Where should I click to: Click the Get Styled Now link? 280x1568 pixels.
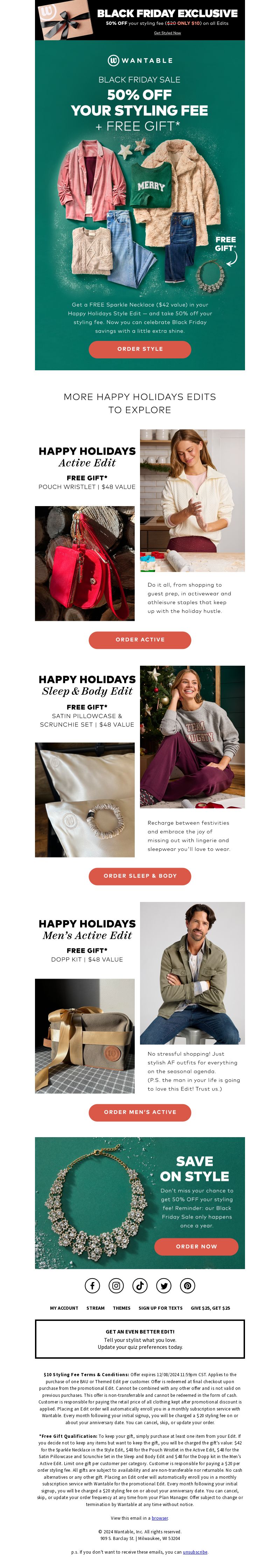point(167,33)
